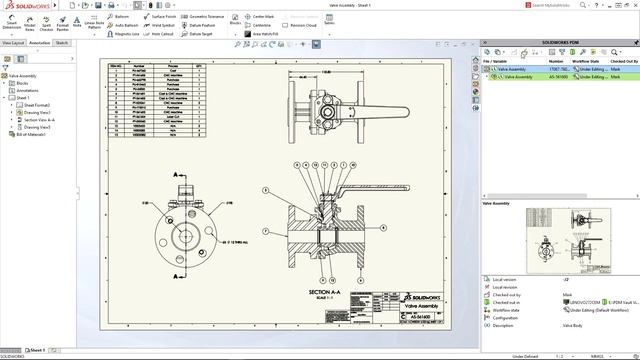640x360 pixels.
Task: Insert a Datum Feature symbol
Action: (198, 25)
